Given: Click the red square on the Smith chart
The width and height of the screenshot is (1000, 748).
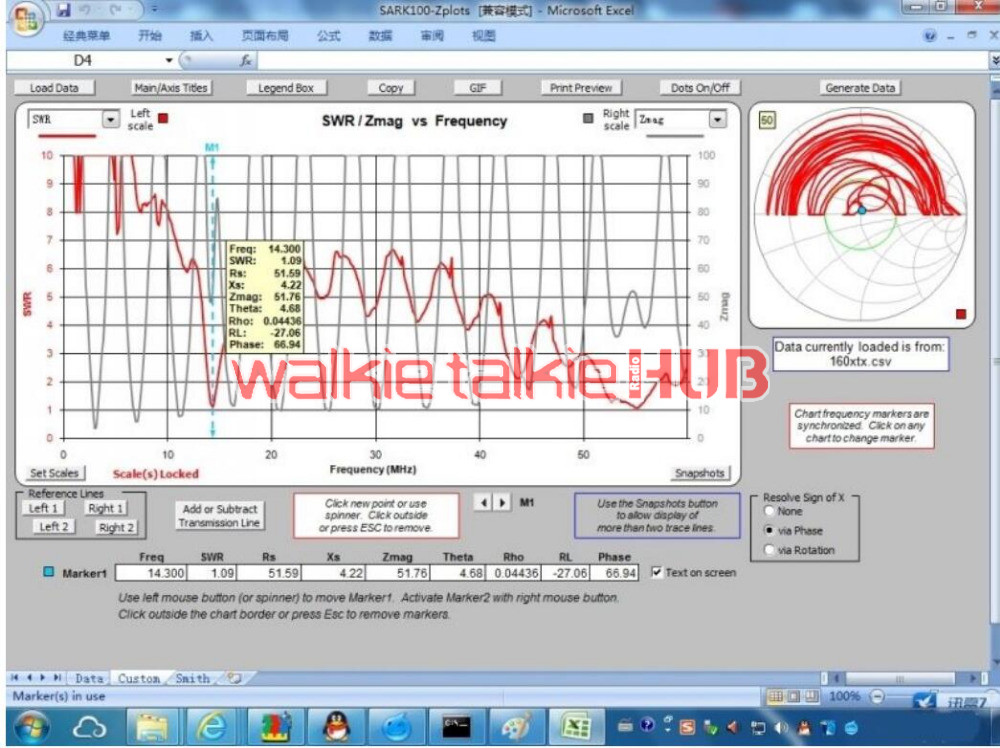Looking at the screenshot, I should (961, 314).
